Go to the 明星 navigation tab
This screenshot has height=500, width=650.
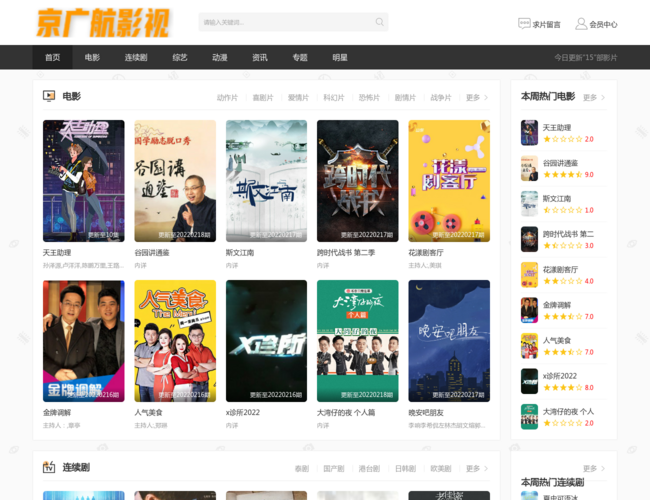click(x=340, y=58)
